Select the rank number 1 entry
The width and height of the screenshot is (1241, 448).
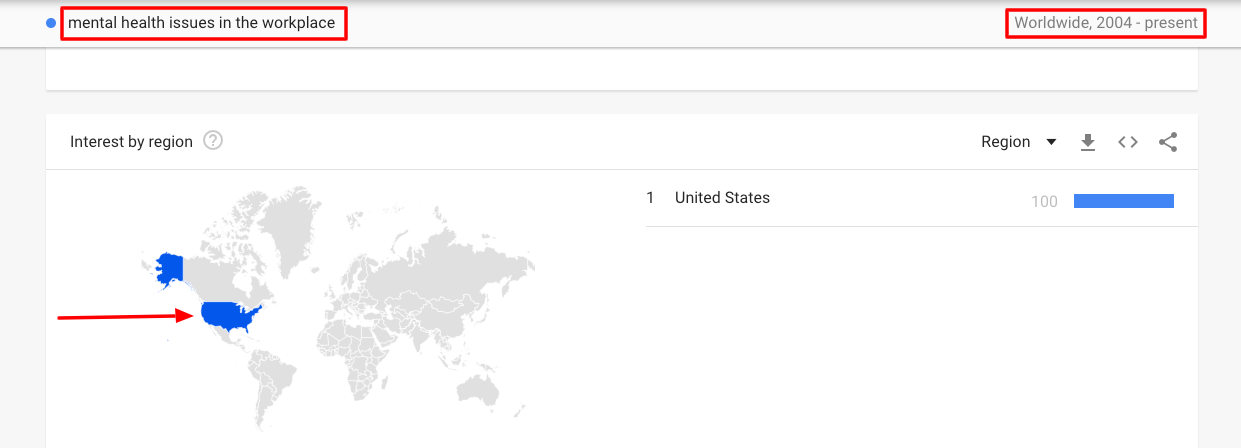[650, 198]
